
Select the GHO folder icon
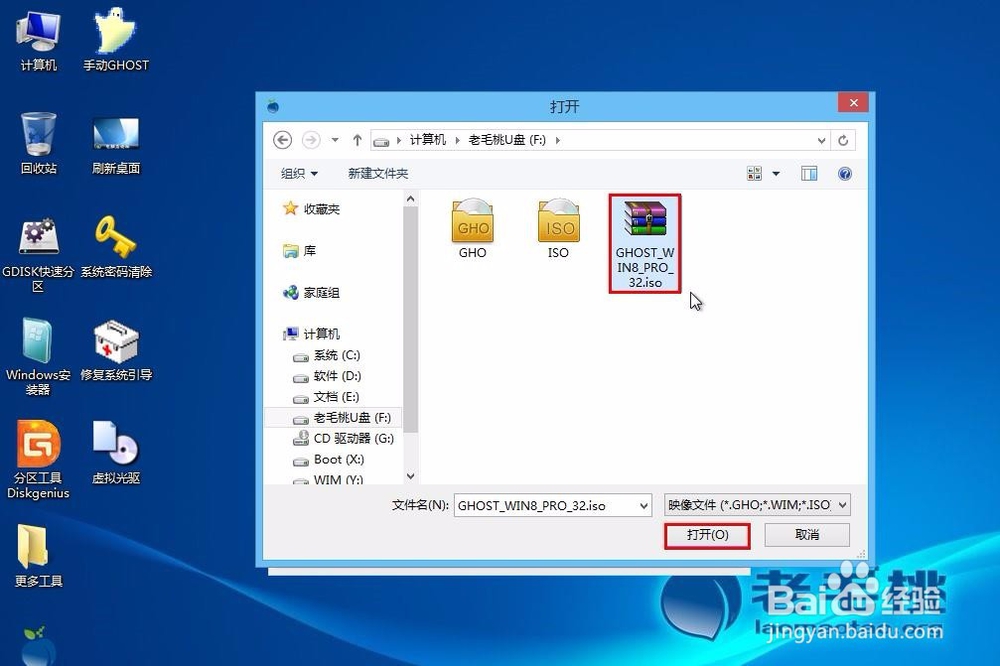[x=473, y=230]
